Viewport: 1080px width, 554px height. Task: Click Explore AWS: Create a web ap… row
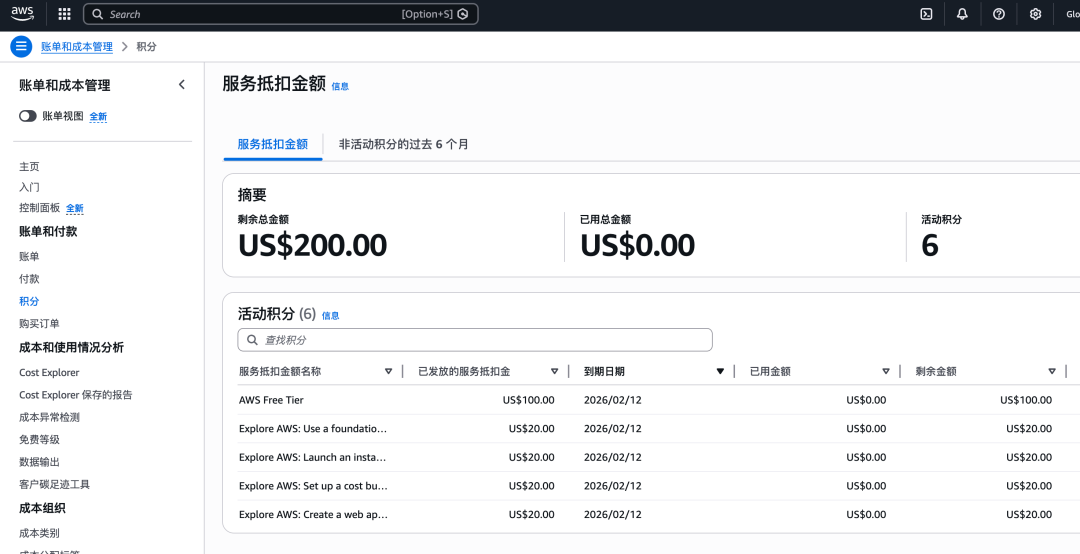pyautogui.click(x=313, y=515)
